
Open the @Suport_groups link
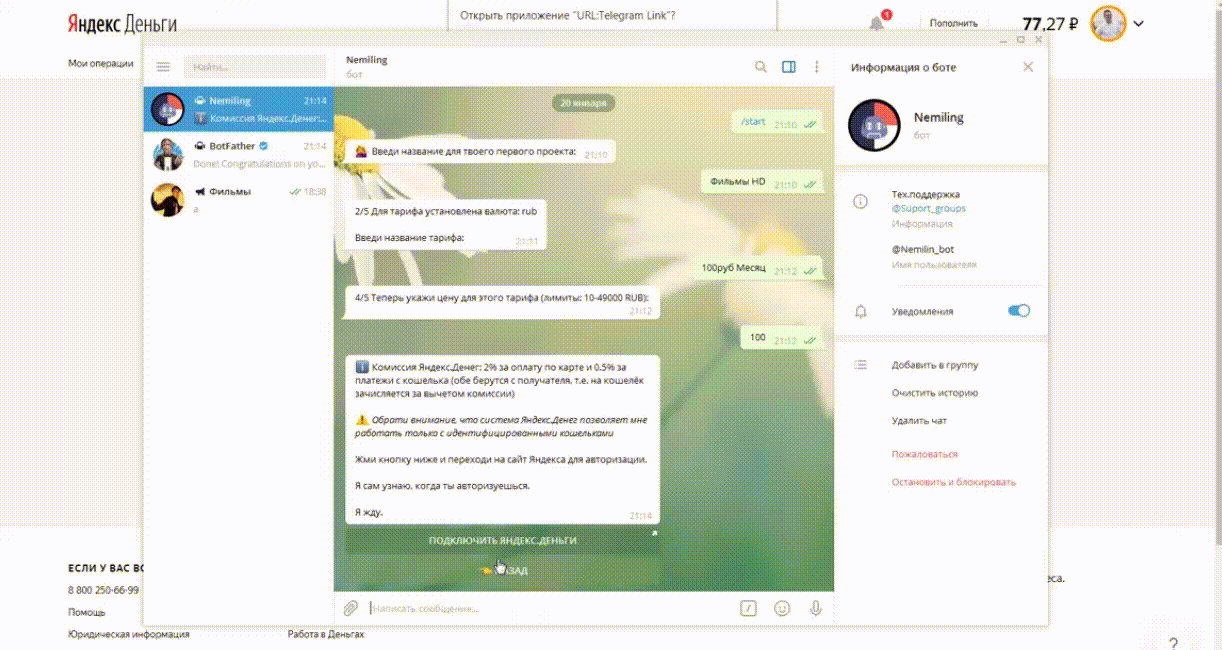click(929, 208)
